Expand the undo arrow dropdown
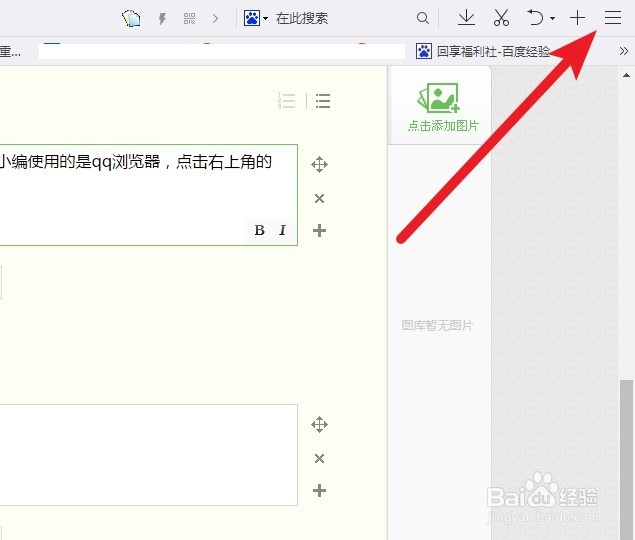635x540 pixels. 552,18
